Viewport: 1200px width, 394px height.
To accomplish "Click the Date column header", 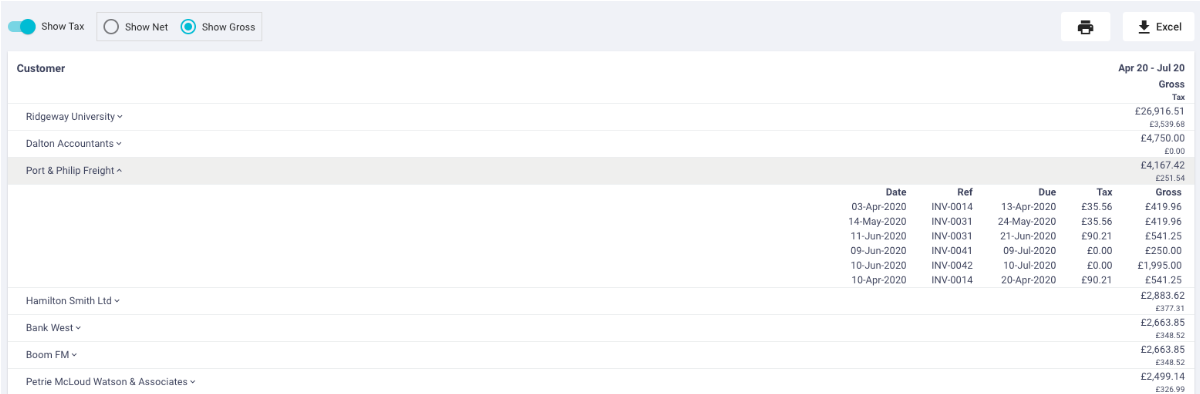I will pyautogui.click(x=896, y=192).
